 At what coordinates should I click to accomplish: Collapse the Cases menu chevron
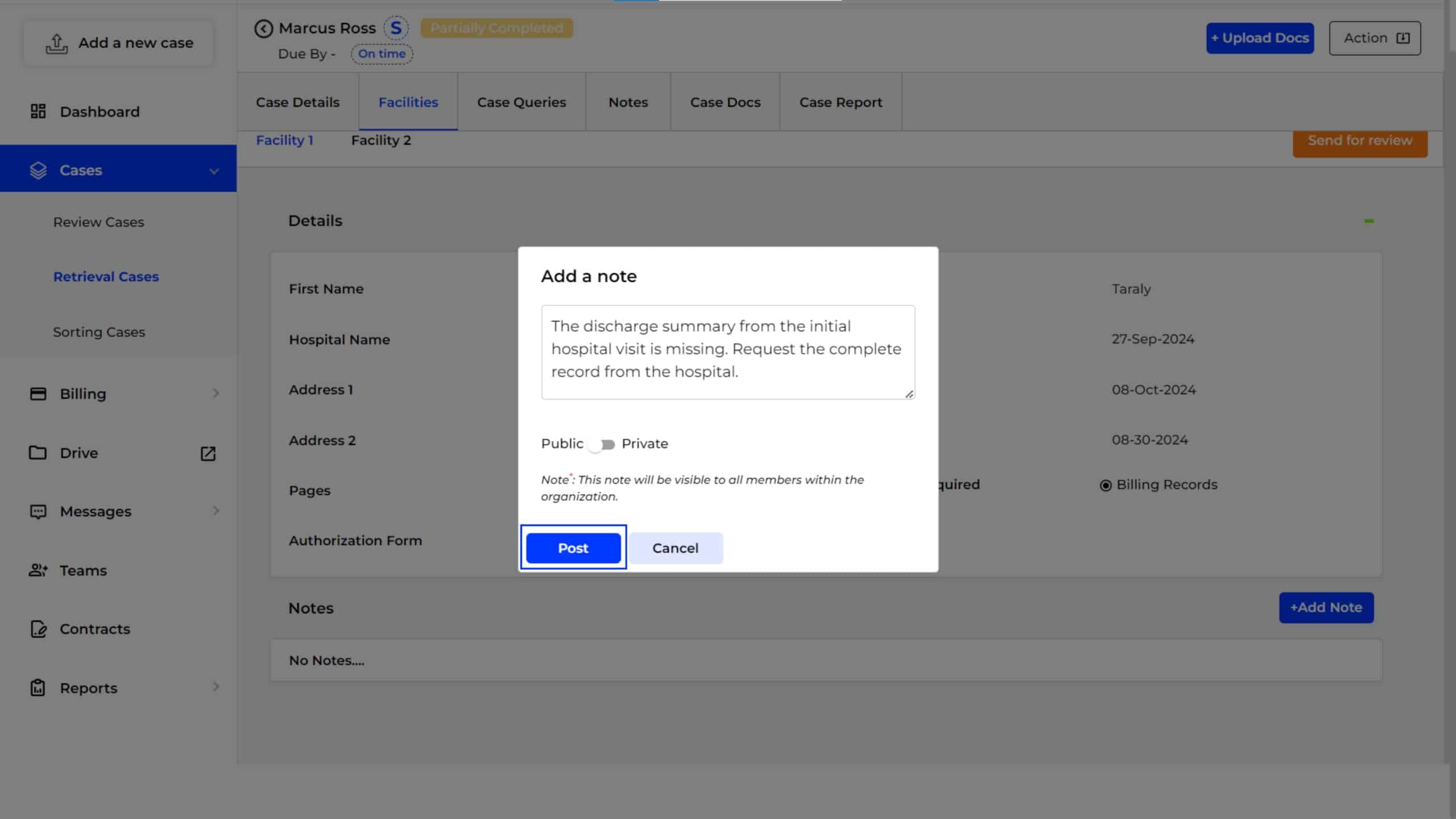pos(214,171)
